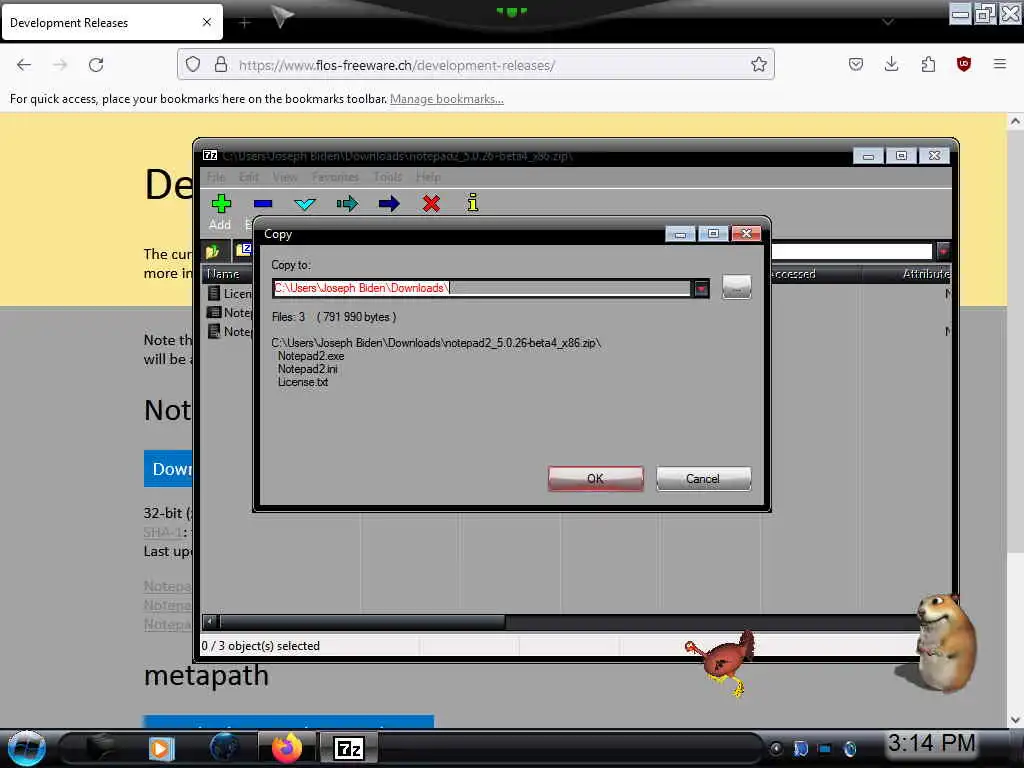Image resolution: width=1024 pixels, height=768 pixels.
Task: Click the 7z logo in 7-Zip title bar
Action: click(x=210, y=155)
